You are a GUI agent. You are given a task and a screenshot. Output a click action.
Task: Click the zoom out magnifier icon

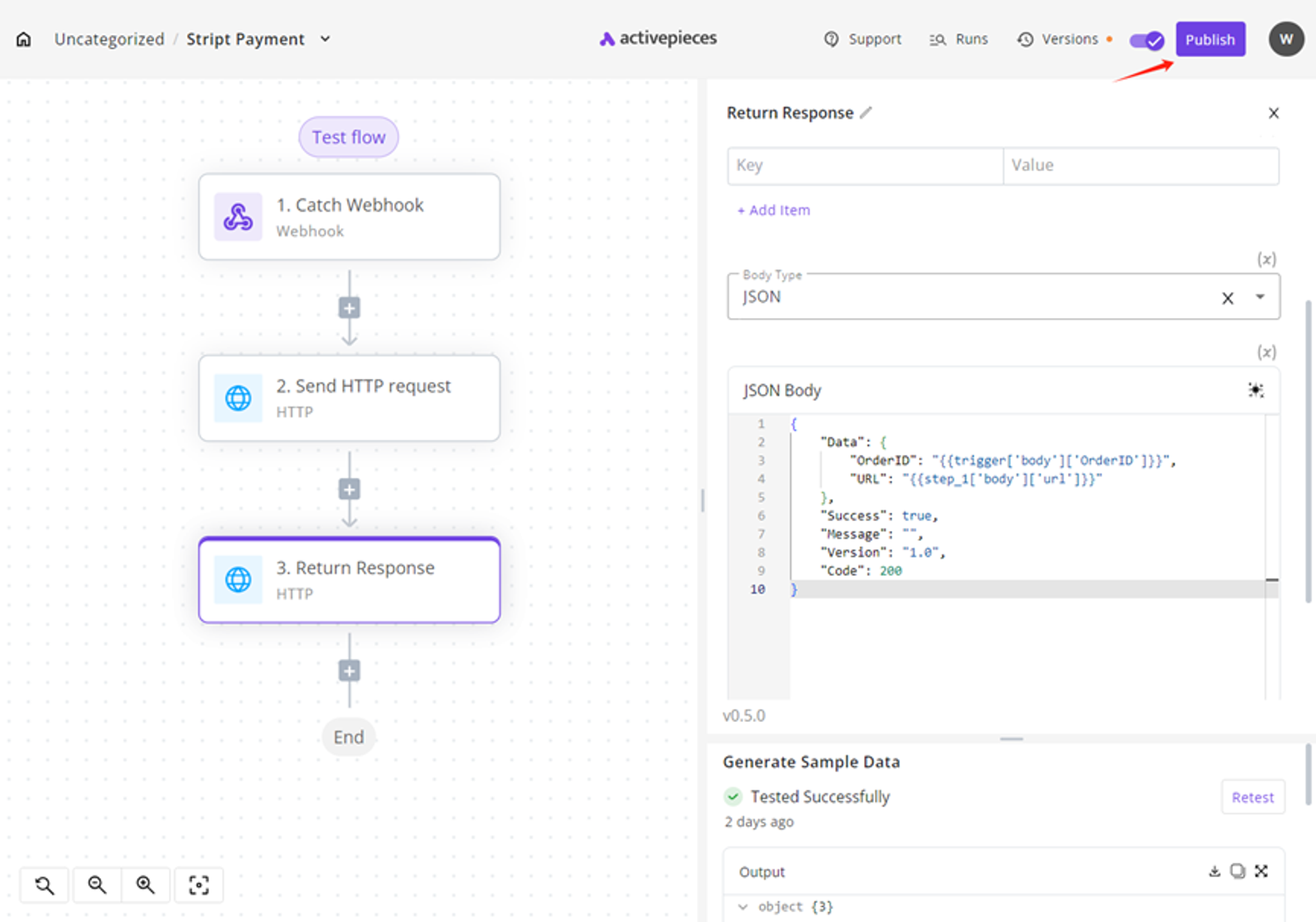click(x=97, y=885)
